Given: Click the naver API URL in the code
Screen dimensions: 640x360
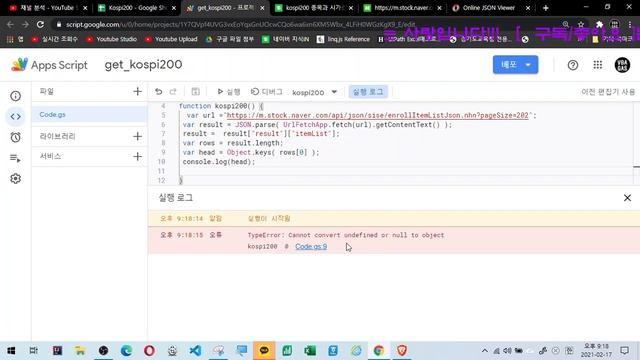Looking at the screenshot, I should point(378,116).
